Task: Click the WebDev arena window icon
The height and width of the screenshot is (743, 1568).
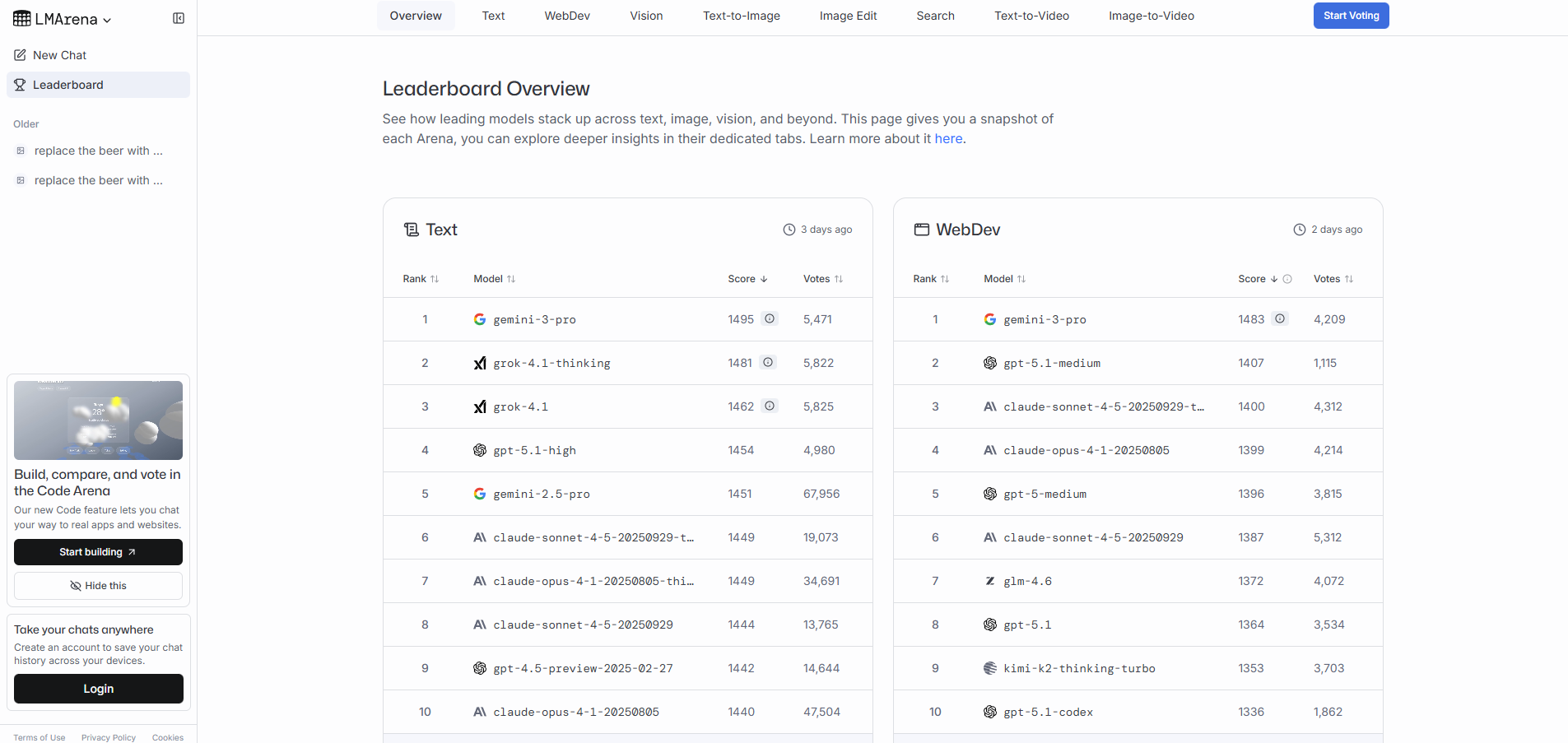Action: point(922,230)
